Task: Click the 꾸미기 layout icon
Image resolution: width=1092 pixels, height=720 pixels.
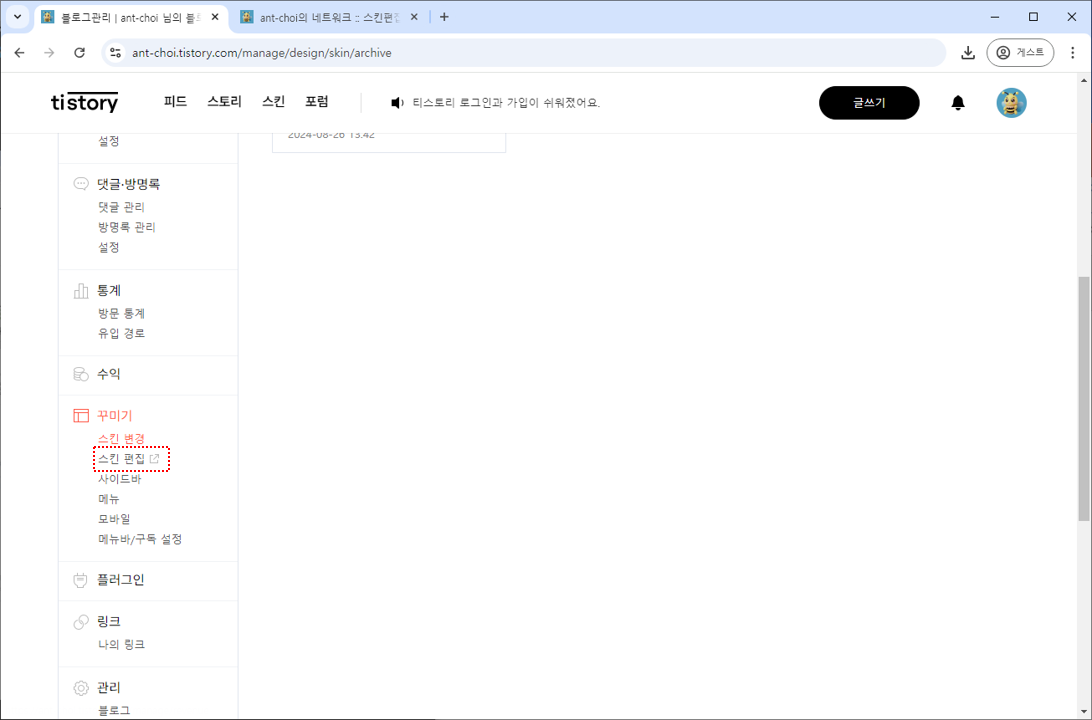Action: (x=81, y=416)
